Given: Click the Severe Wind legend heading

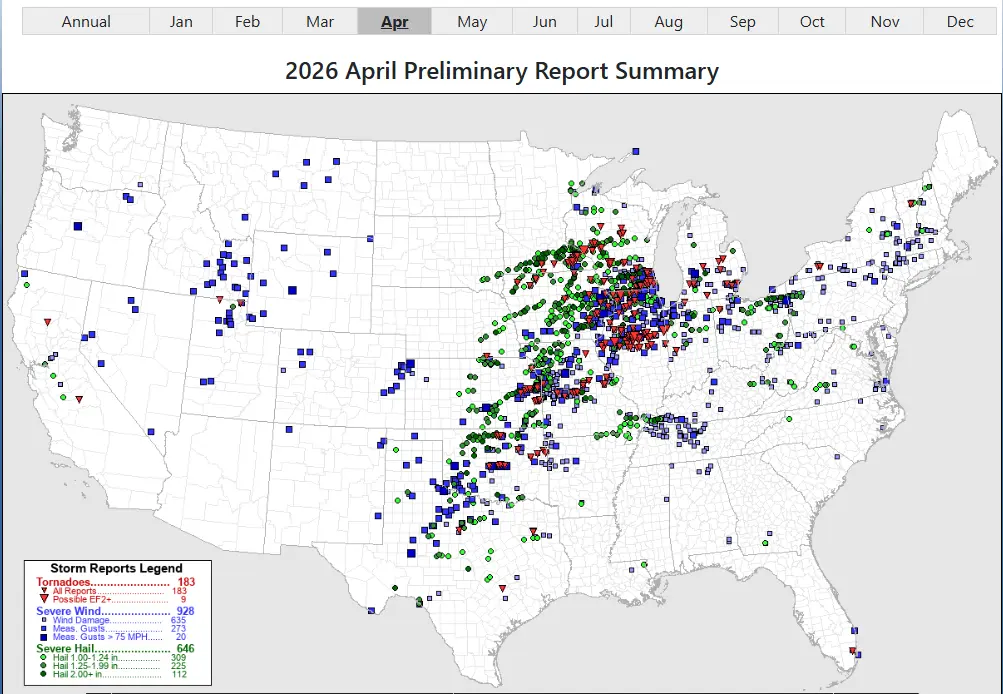Looking at the screenshot, I should pyautogui.click(x=73, y=611).
